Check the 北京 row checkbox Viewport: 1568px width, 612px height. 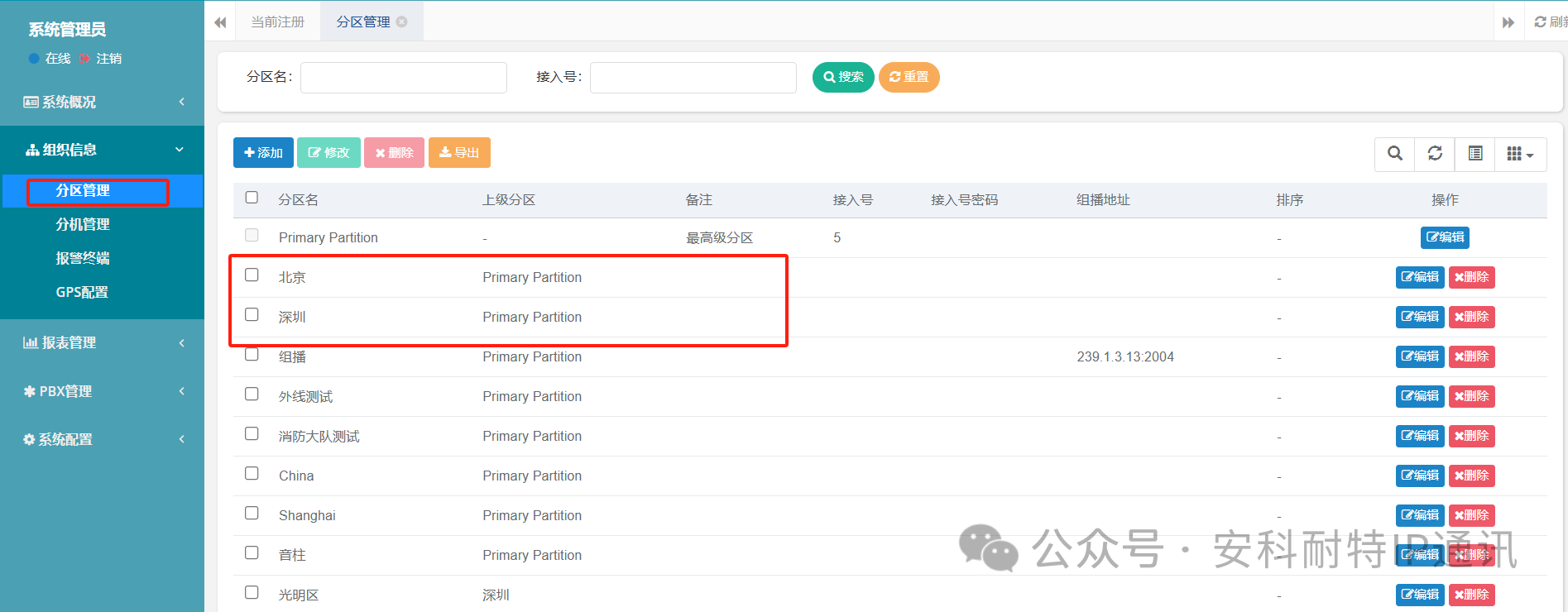[x=252, y=275]
